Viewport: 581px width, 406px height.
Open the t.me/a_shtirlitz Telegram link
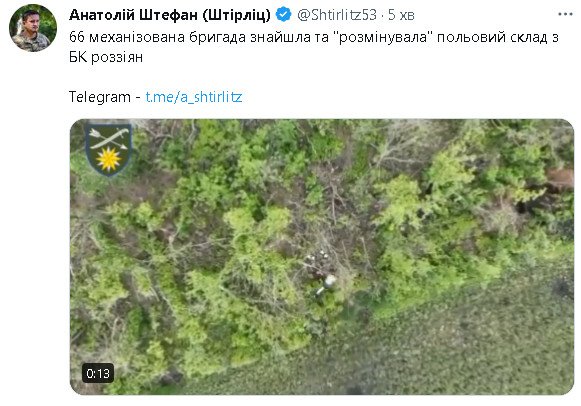pos(193,97)
